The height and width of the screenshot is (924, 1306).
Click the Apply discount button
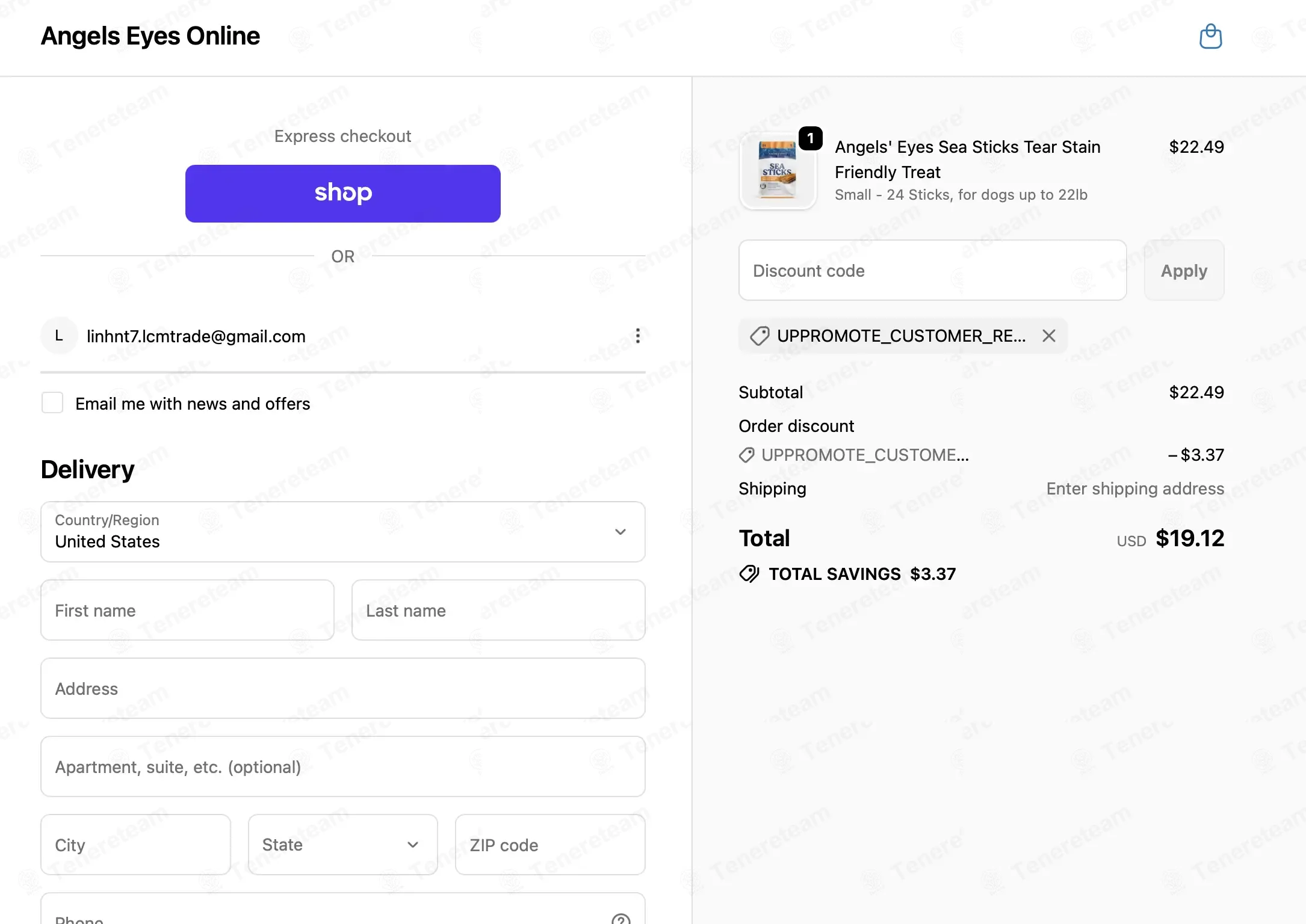(x=1184, y=271)
